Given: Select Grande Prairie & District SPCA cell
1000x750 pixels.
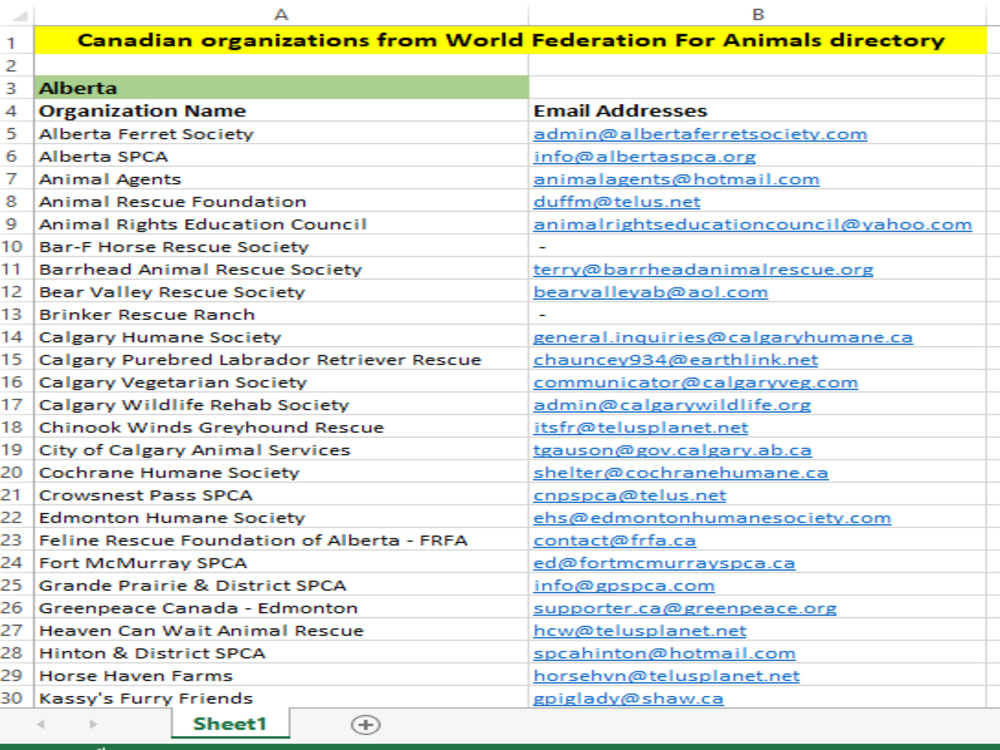Looking at the screenshot, I should pyautogui.click(x=281, y=585).
